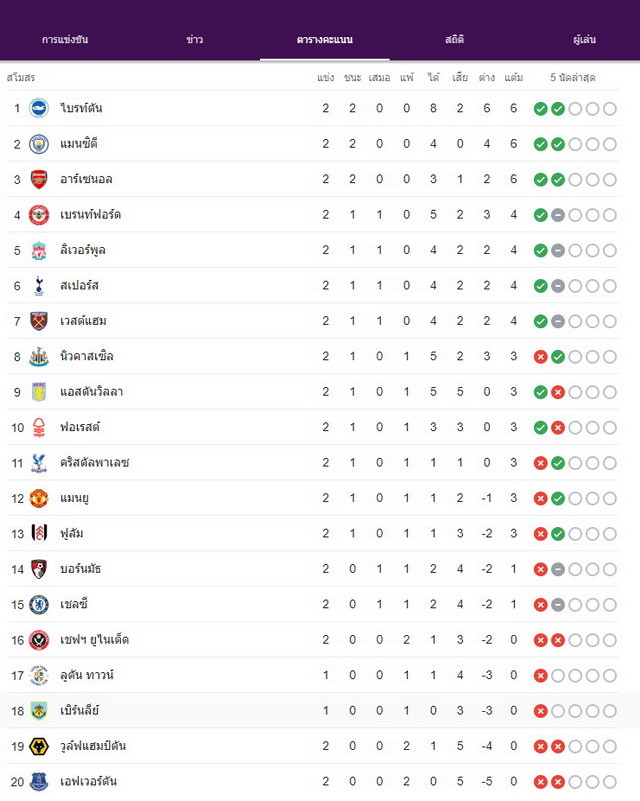Click the Everton crest icon

39,782
